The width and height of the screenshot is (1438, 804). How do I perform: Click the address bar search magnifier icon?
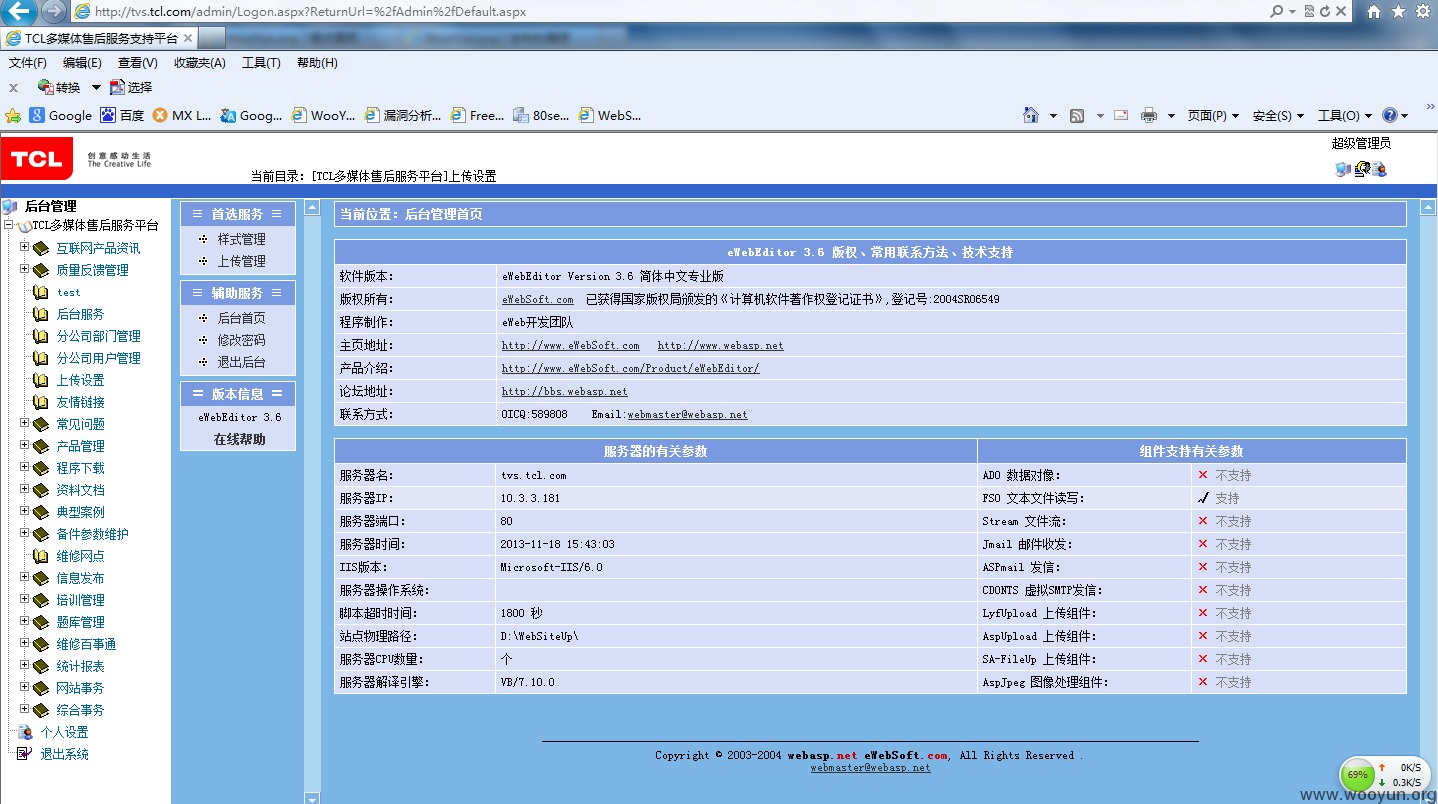pyautogui.click(x=1277, y=11)
